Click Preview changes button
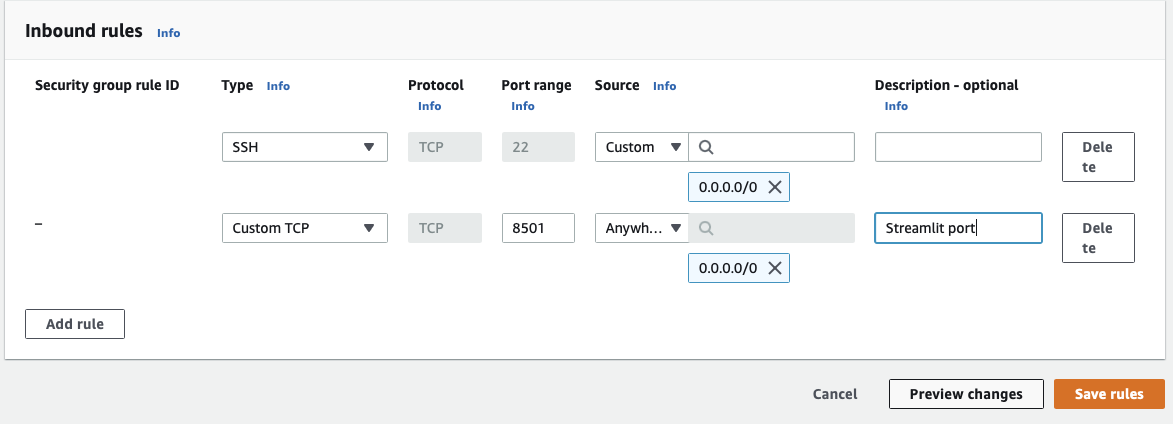1173x424 pixels. pos(966,394)
